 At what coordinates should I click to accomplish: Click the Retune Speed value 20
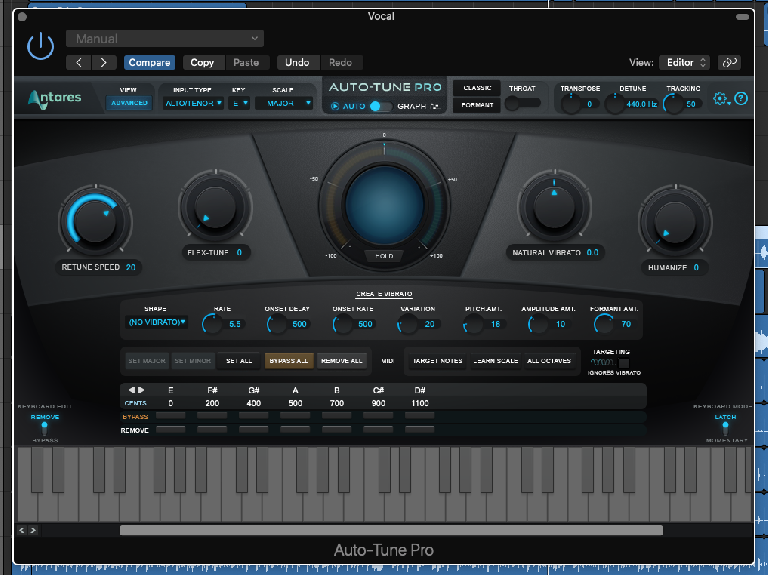pos(130,267)
